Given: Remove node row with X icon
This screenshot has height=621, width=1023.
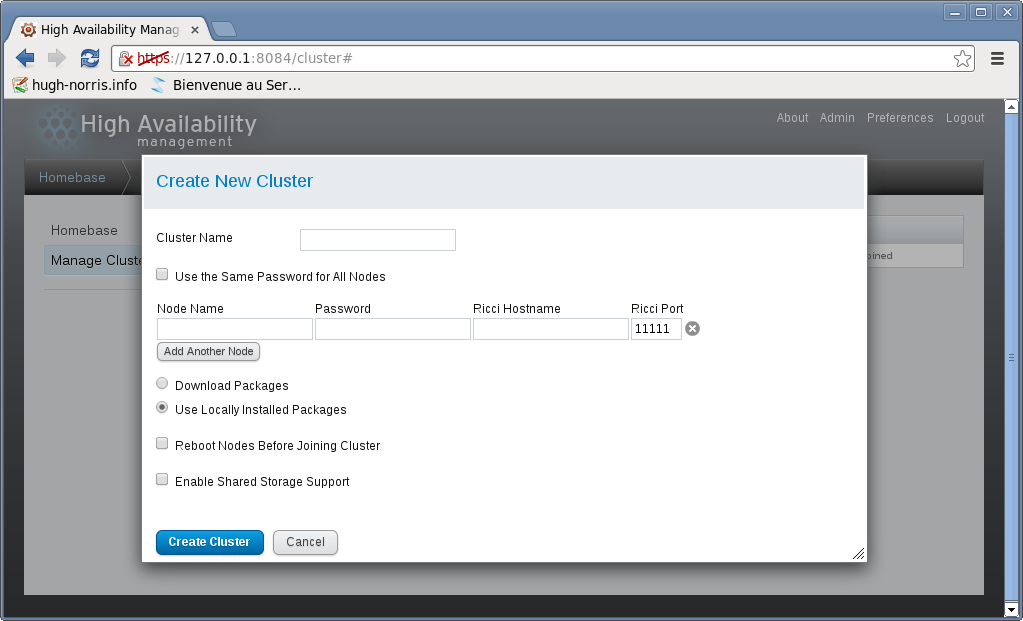Looking at the screenshot, I should (692, 329).
